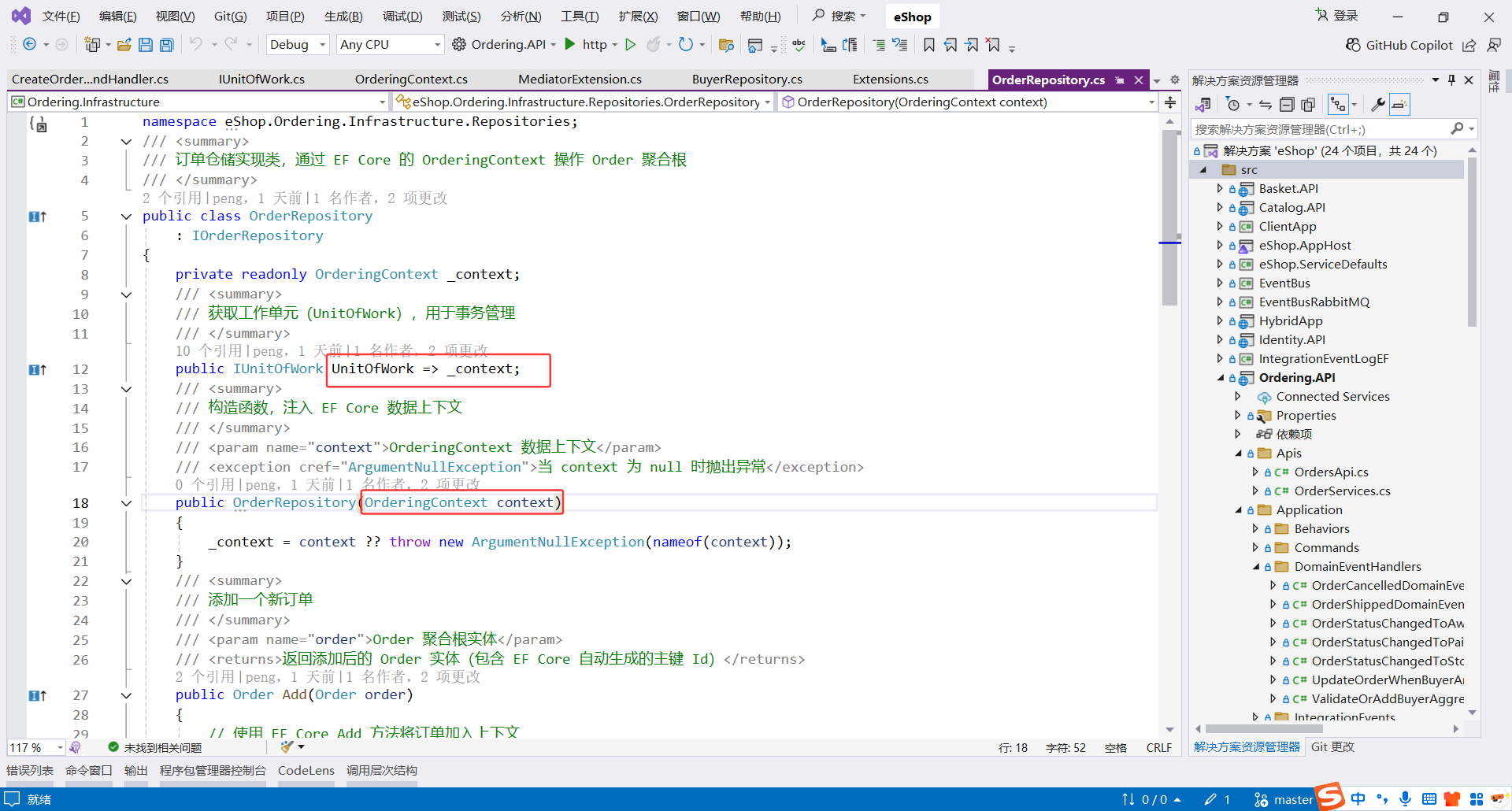Undo the last edit
The width and height of the screenshot is (1512, 811).
click(x=197, y=44)
